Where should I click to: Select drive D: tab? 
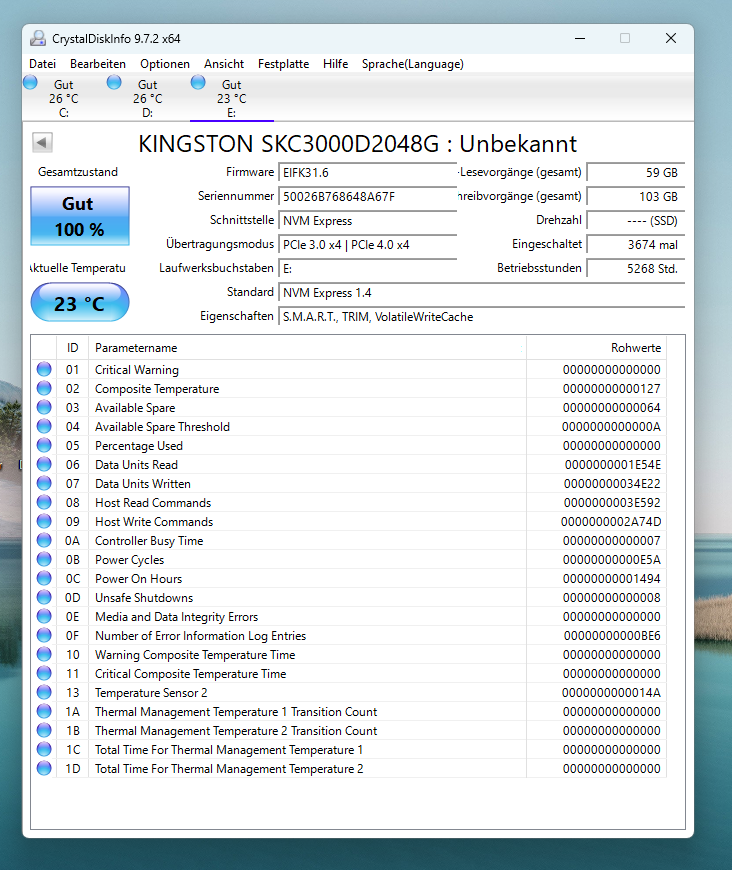tap(147, 98)
